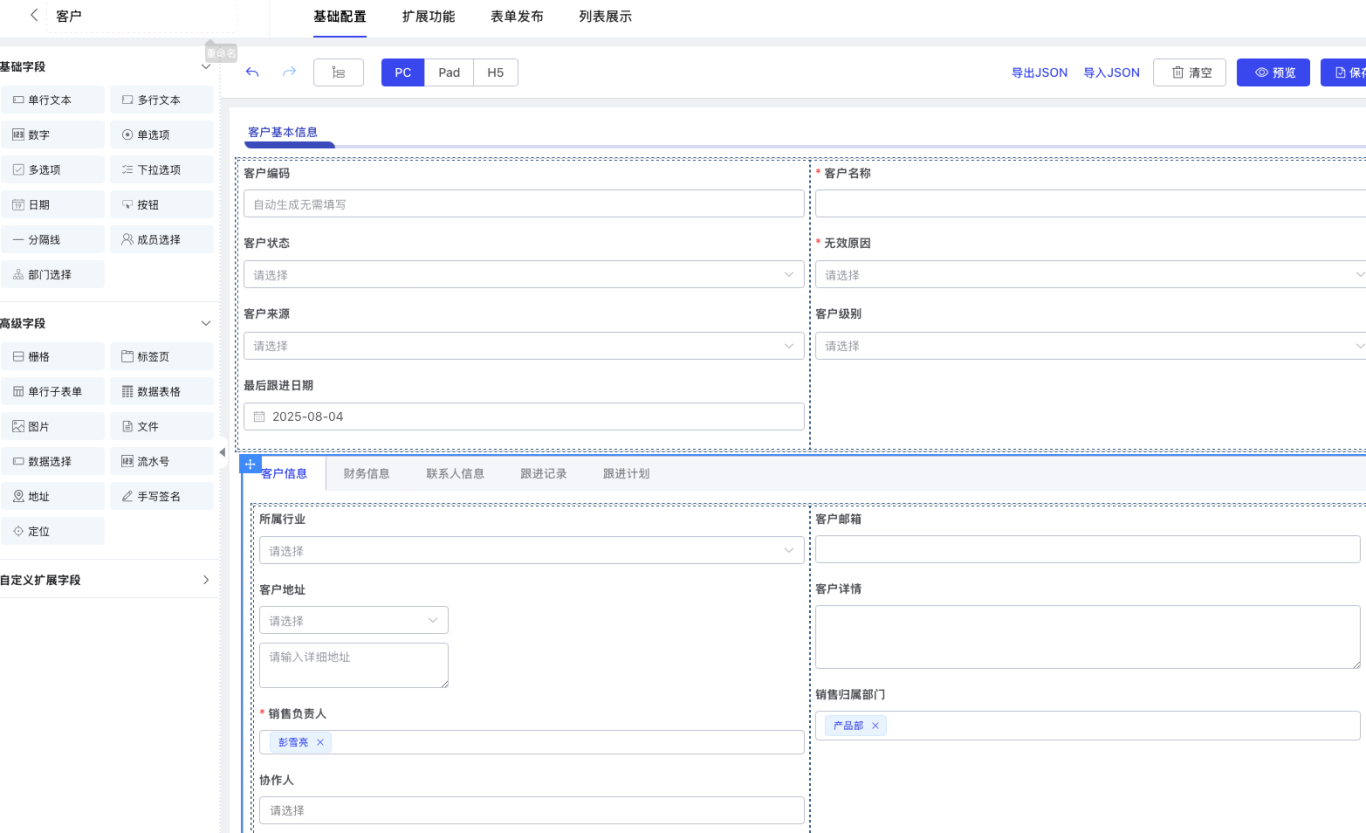This screenshot has width=1366, height=833.
Task: Redo the last change
Action: click(289, 72)
